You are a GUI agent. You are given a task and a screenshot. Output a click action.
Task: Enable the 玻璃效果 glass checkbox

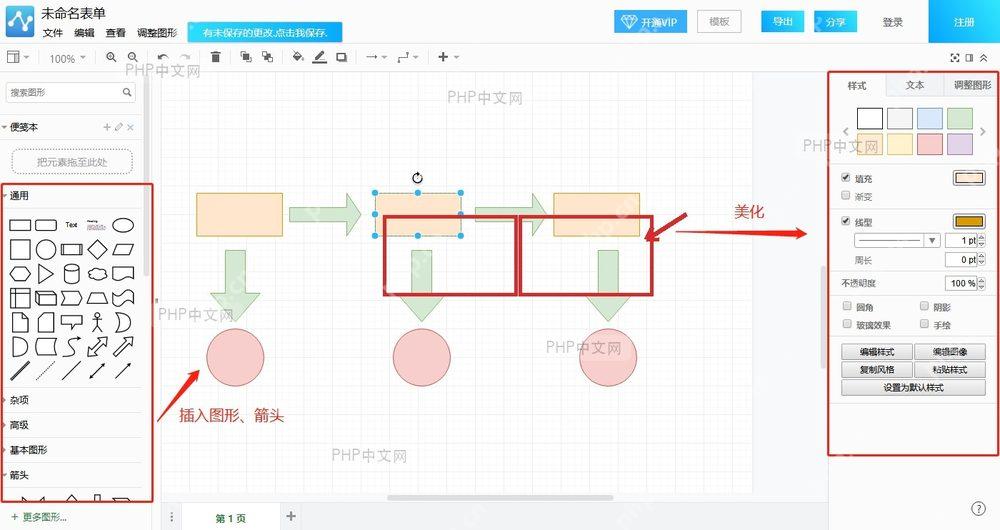tap(847, 324)
